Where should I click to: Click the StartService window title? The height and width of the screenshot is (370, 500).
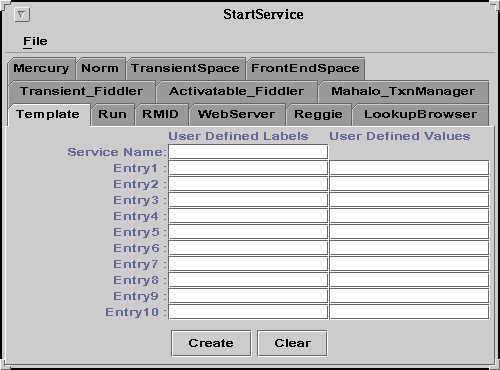[x=263, y=14]
